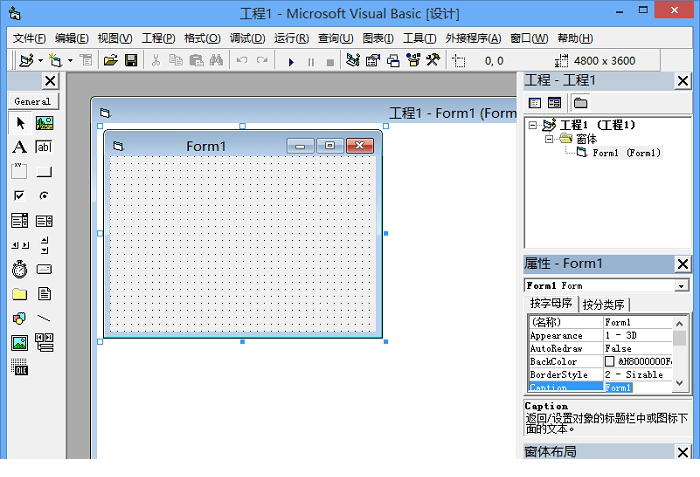
Task: Collapse the 工程1 (工程1) tree node
Action: [x=533, y=125]
